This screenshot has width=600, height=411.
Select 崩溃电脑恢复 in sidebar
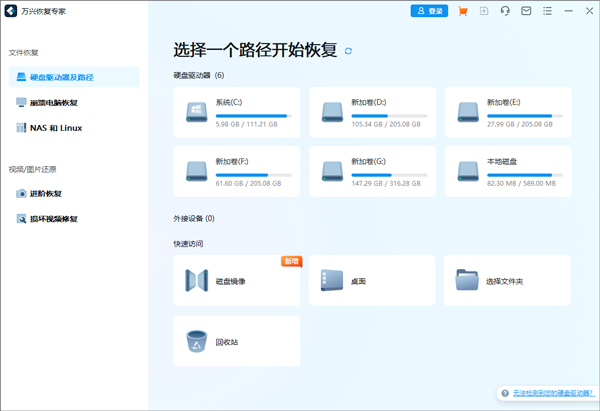click(74, 103)
